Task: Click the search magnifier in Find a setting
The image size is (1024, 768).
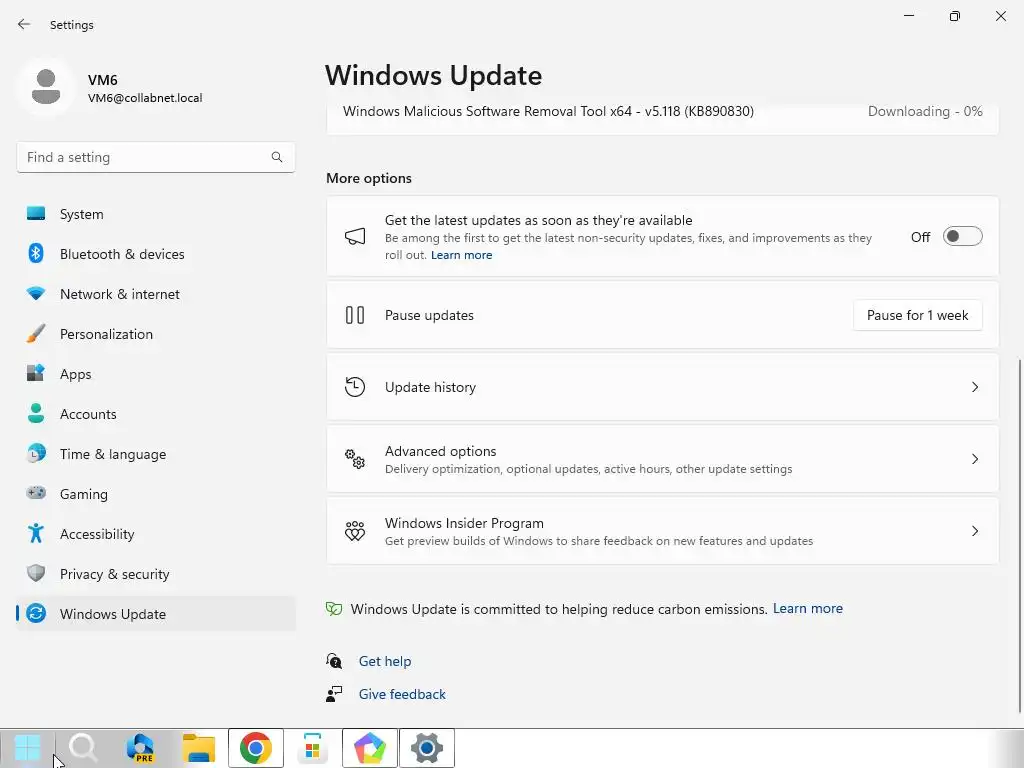Action: [277, 157]
